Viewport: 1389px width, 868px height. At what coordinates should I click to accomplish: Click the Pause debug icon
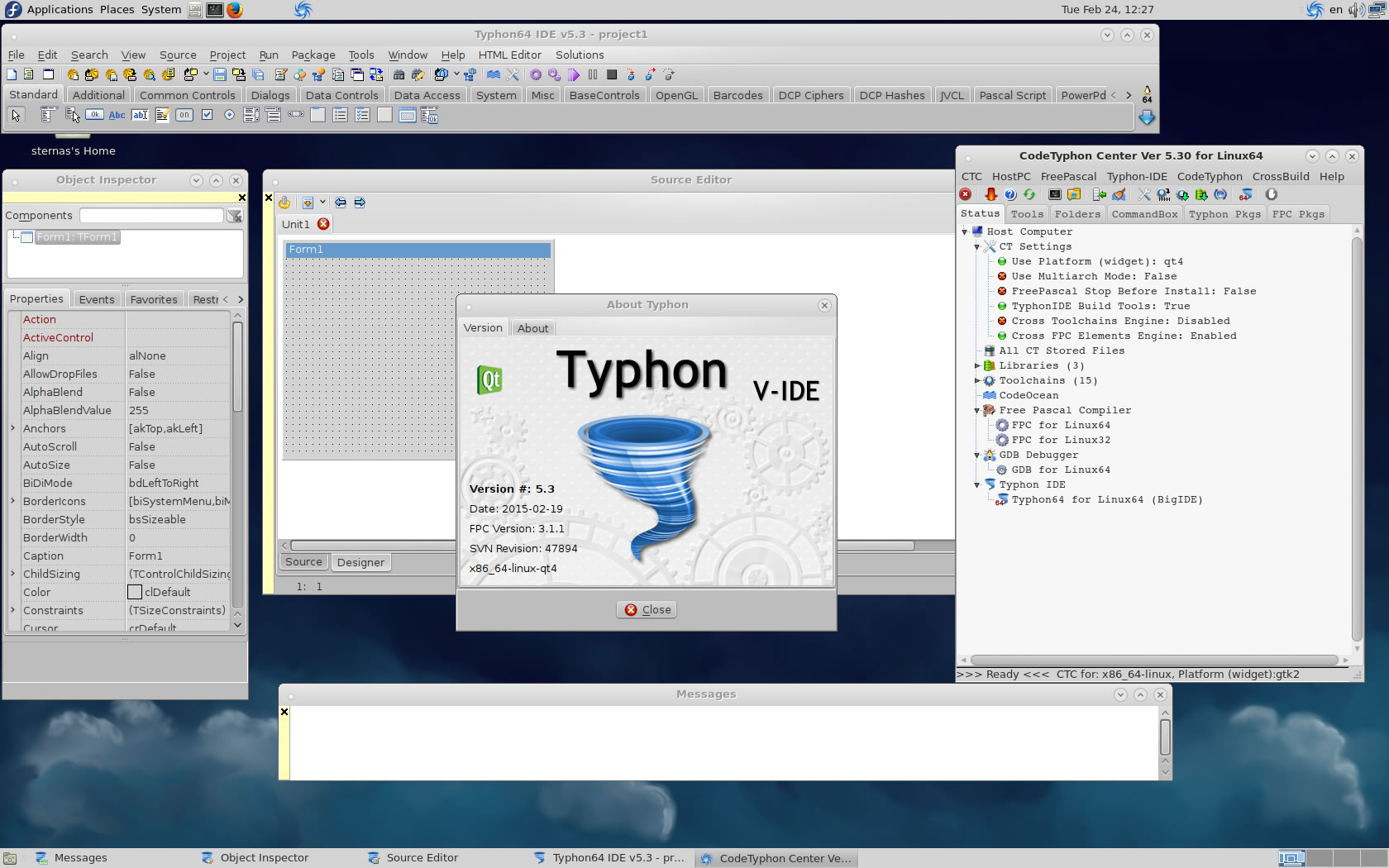[x=593, y=74]
